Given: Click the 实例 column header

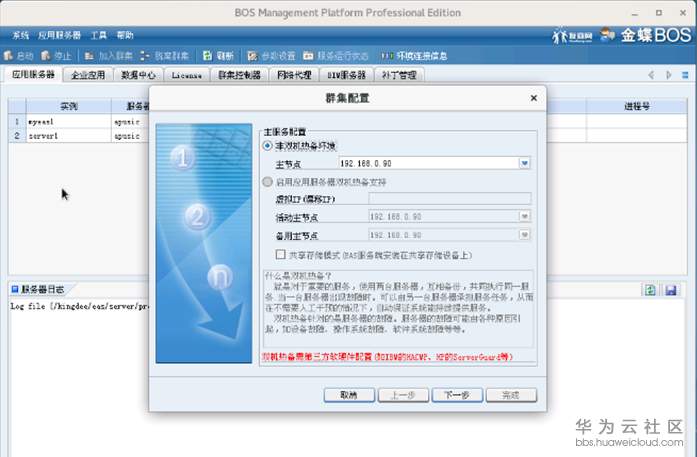Looking at the screenshot, I should click(x=68, y=106).
